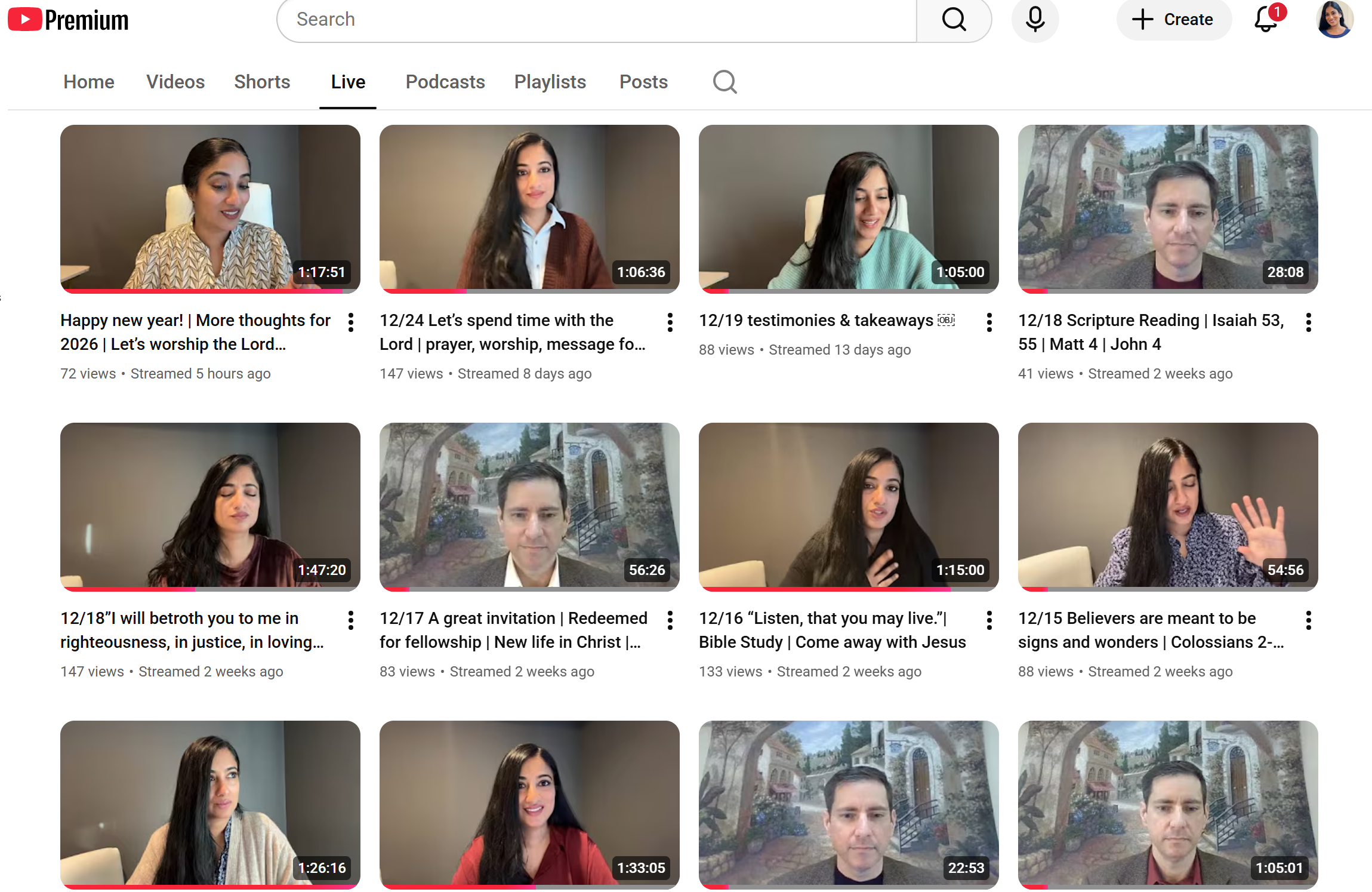Open three-dot menu for 12/15 Believers video

tap(1308, 620)
